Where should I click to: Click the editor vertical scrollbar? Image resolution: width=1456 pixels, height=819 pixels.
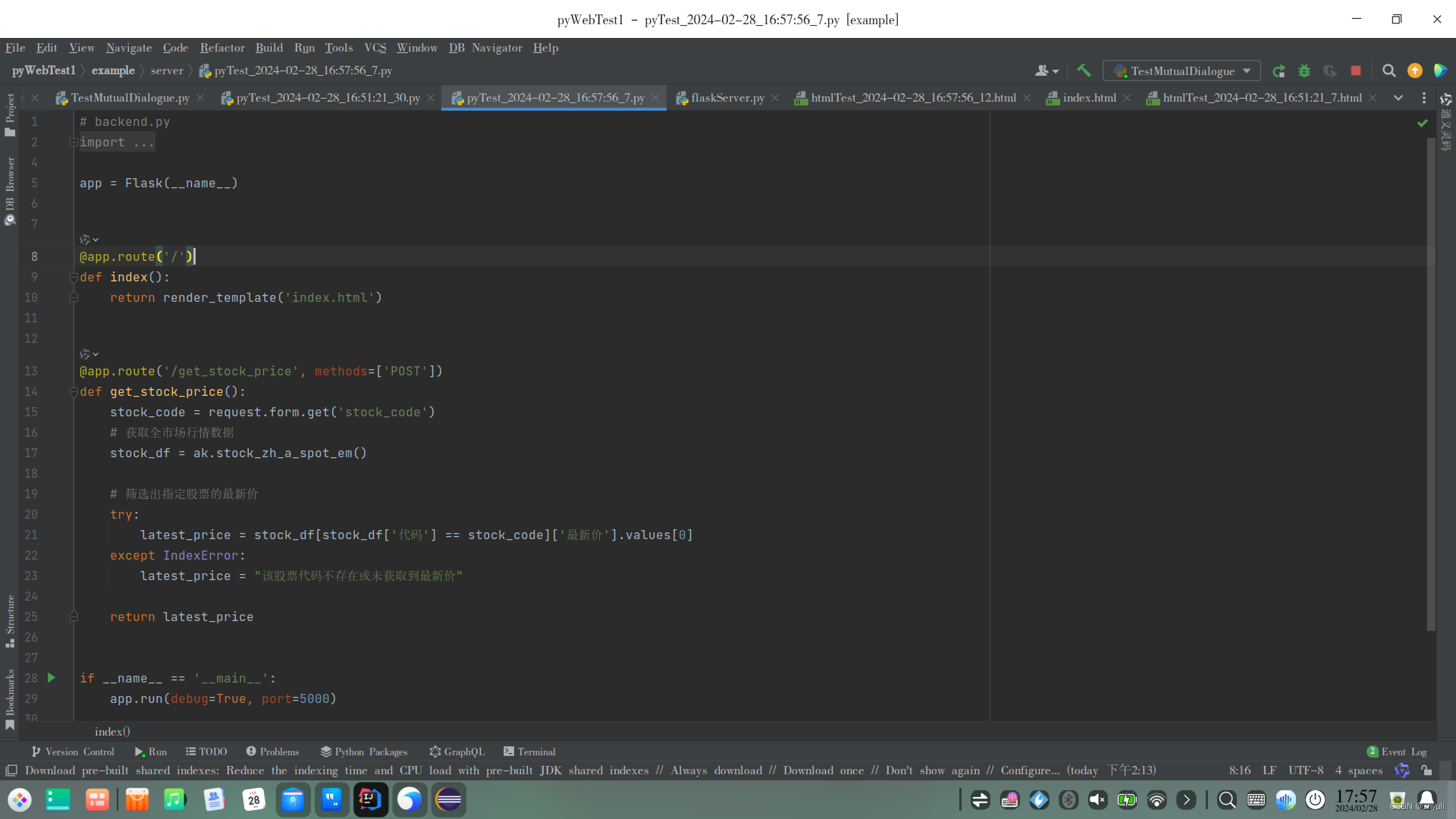click(x=1431, y=379)
